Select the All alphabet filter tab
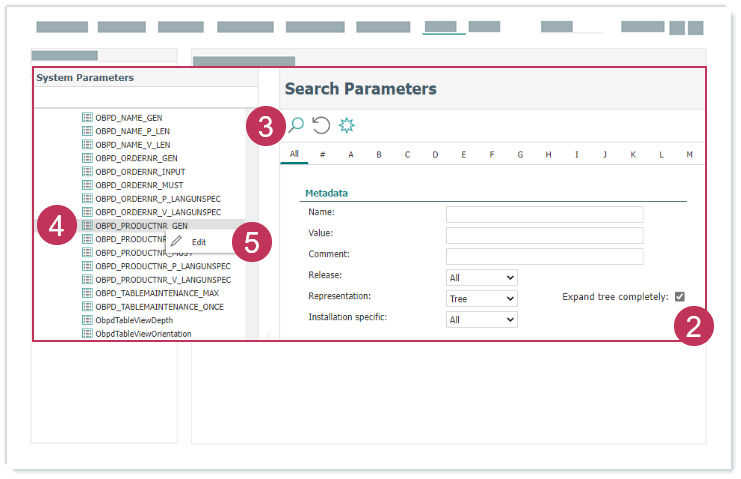The width and height of the screenshot is (741, 479). pos(294,154)
